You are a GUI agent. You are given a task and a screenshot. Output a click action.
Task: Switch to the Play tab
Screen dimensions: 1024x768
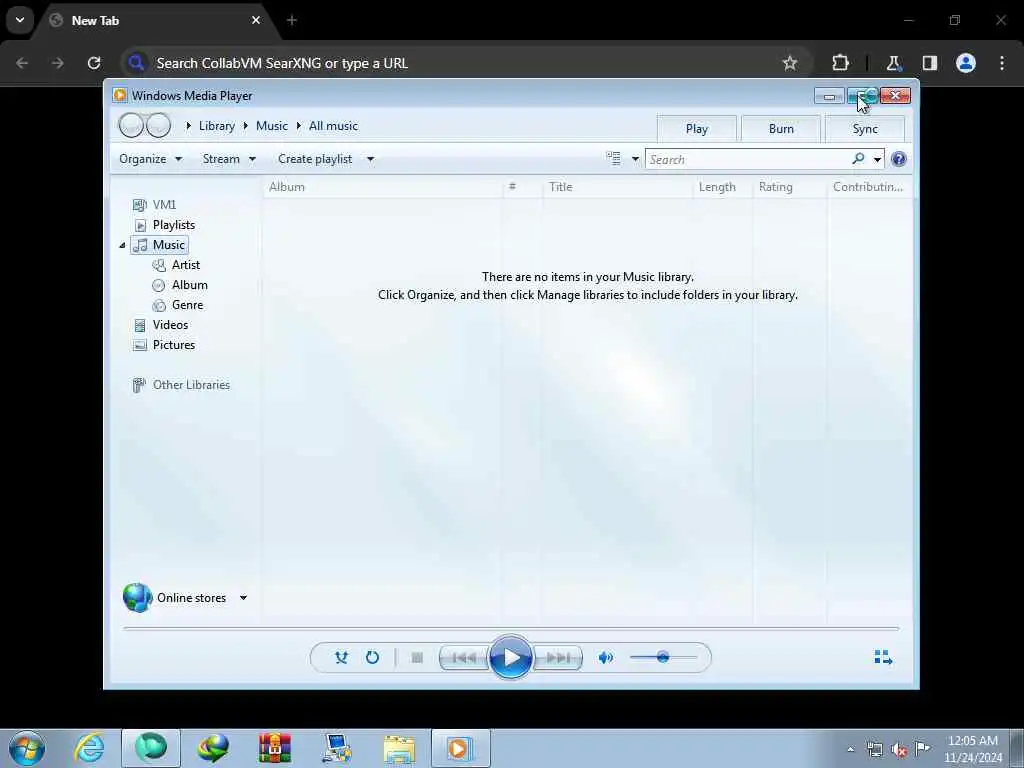point(697,129)
